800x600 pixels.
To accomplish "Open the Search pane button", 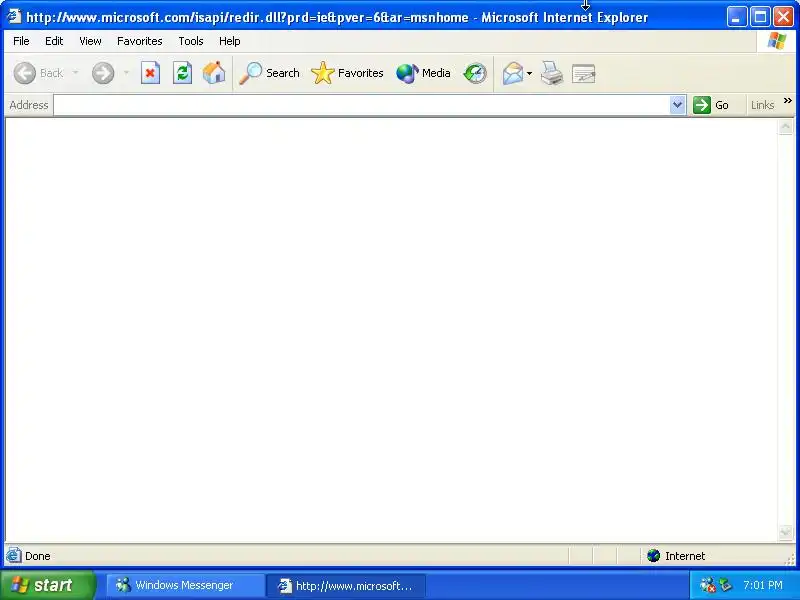I will point(269,73).
